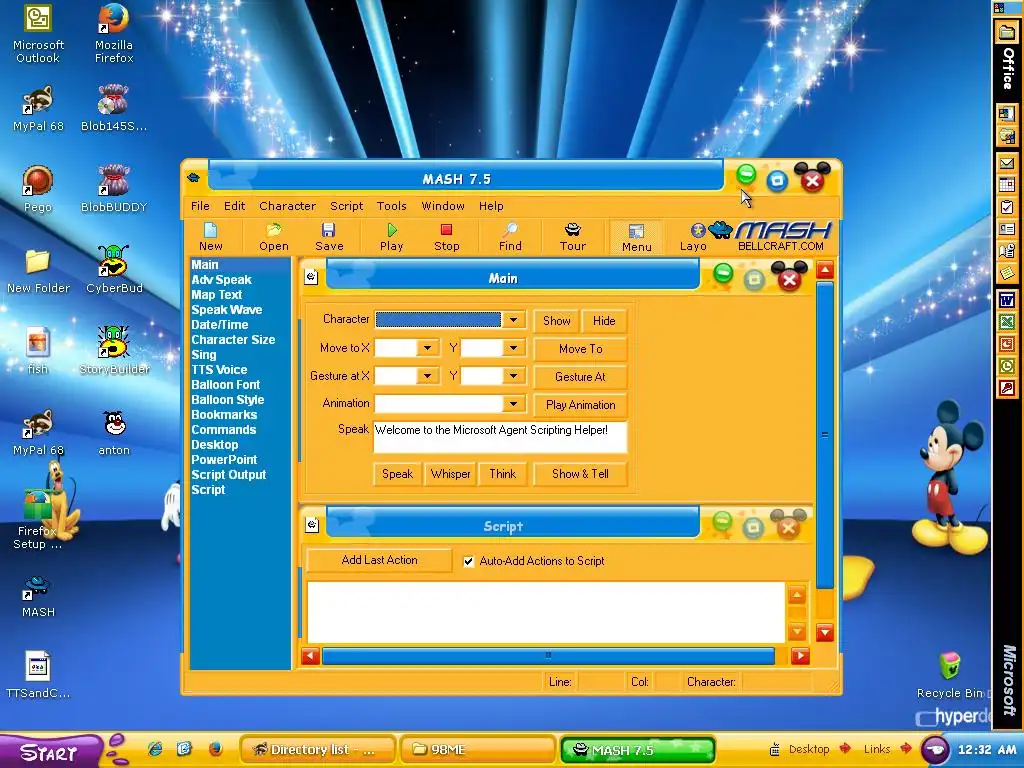Save the script using the Save icon

[x=328, y=236]
